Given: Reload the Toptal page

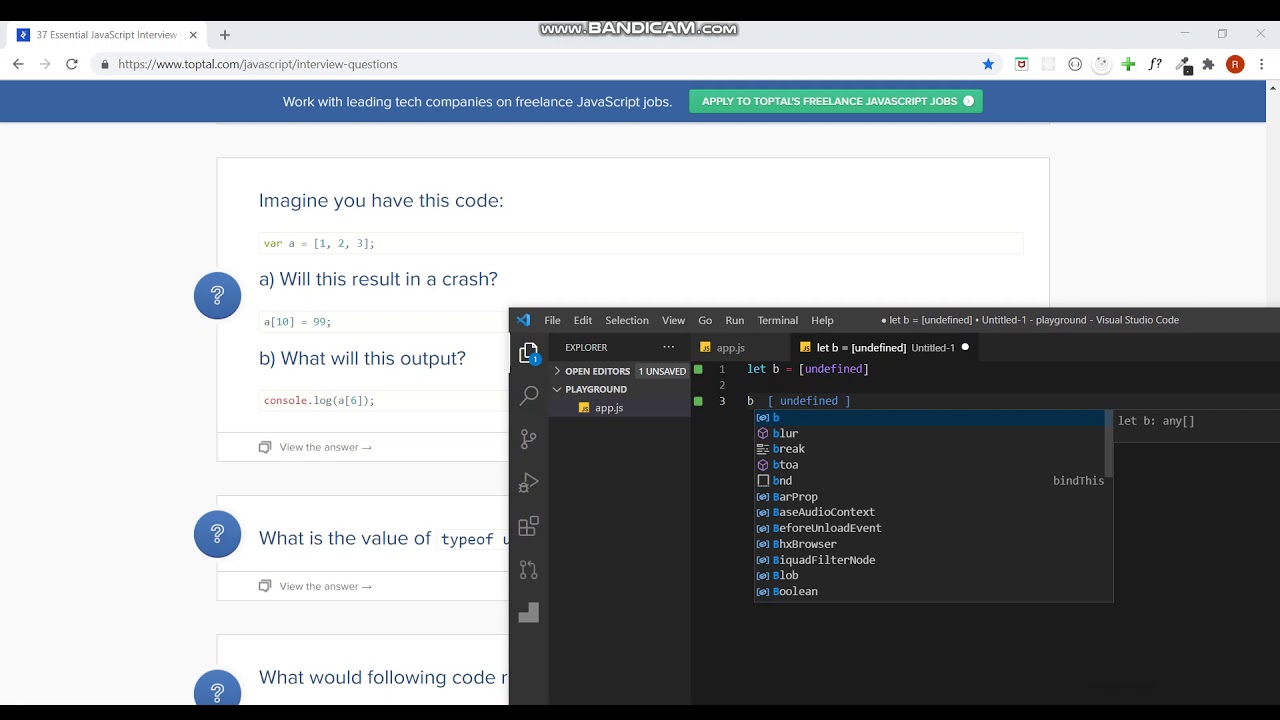Looking at the screenshot, I should (x=72, y=64).
